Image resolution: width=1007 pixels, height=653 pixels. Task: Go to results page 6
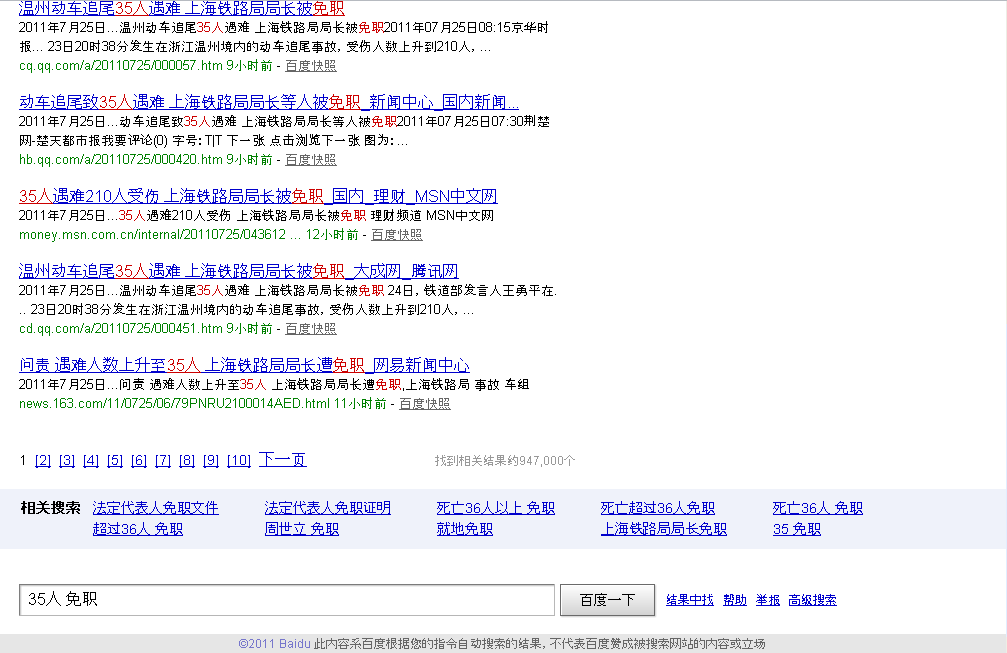[139, 460]
